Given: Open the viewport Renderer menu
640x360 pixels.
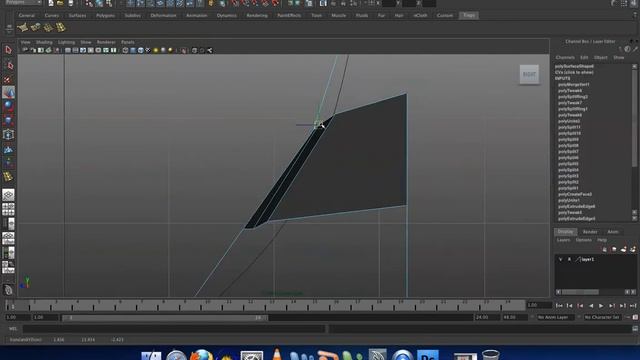Looking at the screenshot, I should [x=106, y=42].
